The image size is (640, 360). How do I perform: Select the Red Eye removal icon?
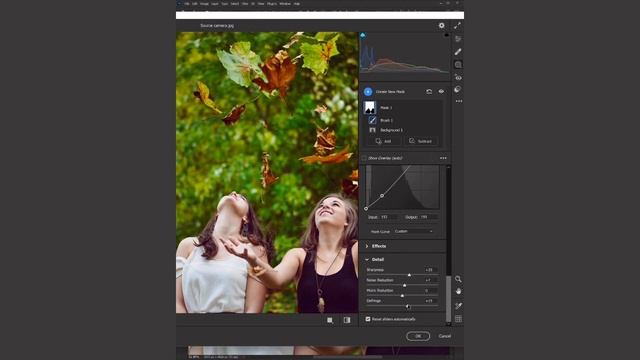(x=458, y=77)
